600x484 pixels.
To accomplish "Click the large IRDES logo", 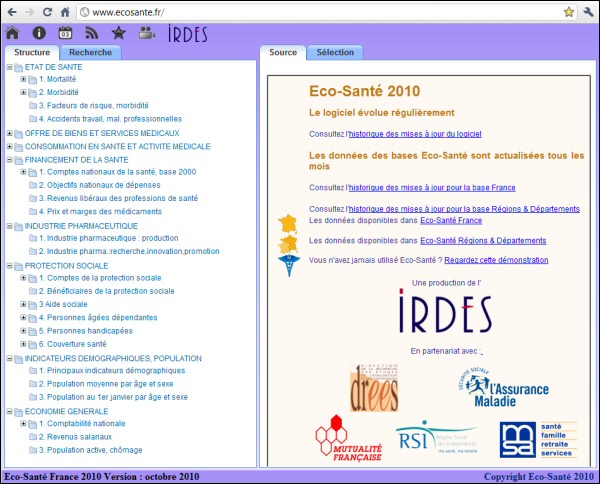I will [445, 311].
